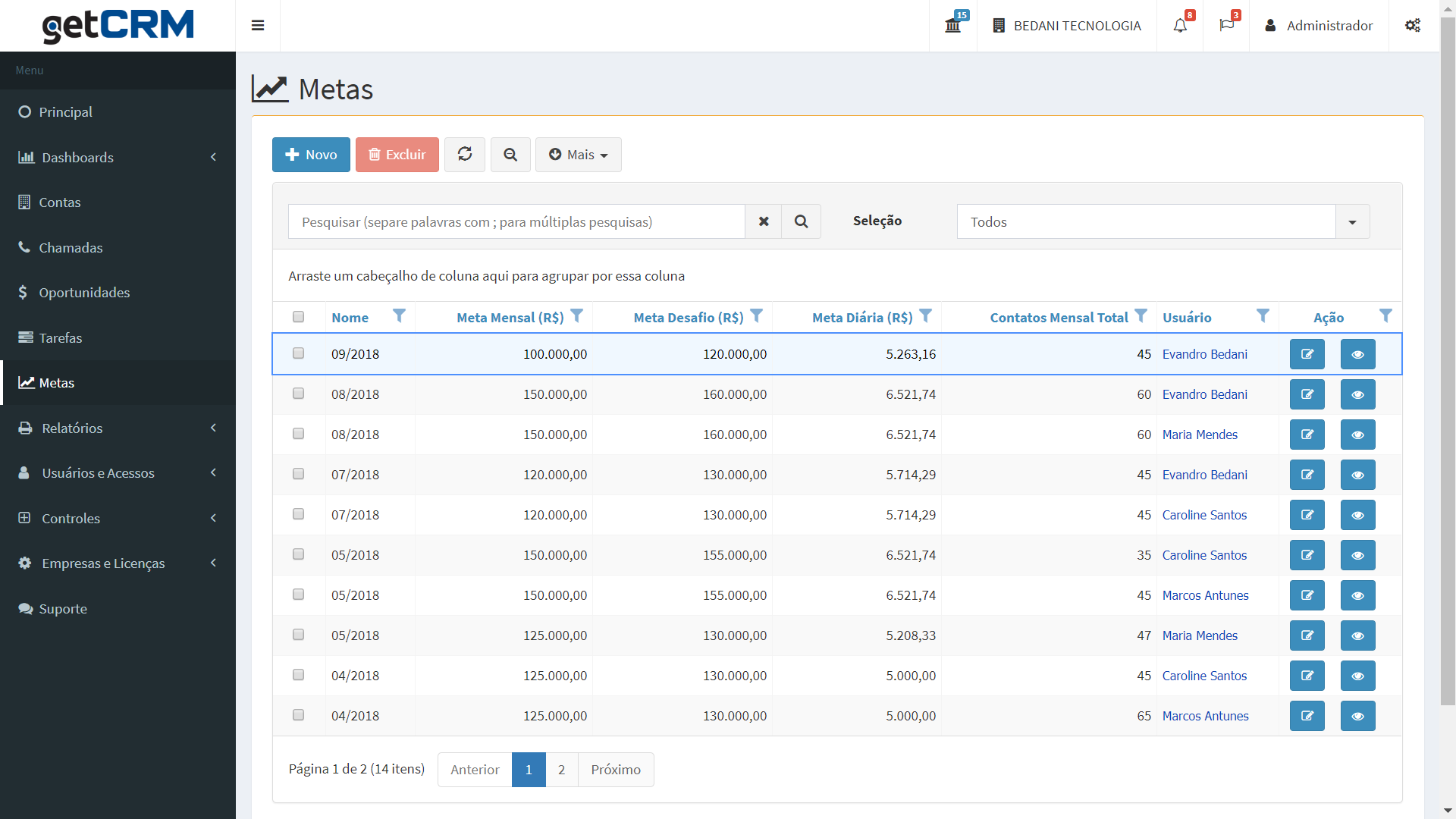This screenshot has width=1456, height=819.
Task: Open the Mais dropdown button
Action: (579, 155)
